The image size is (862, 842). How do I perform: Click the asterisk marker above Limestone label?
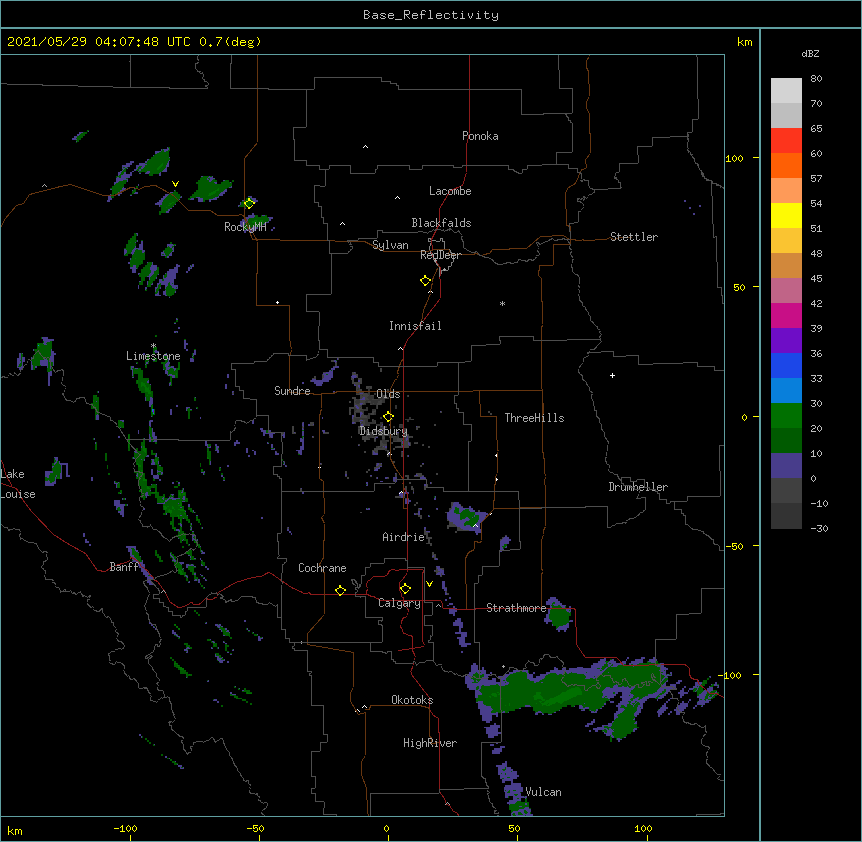pos(153,346)
